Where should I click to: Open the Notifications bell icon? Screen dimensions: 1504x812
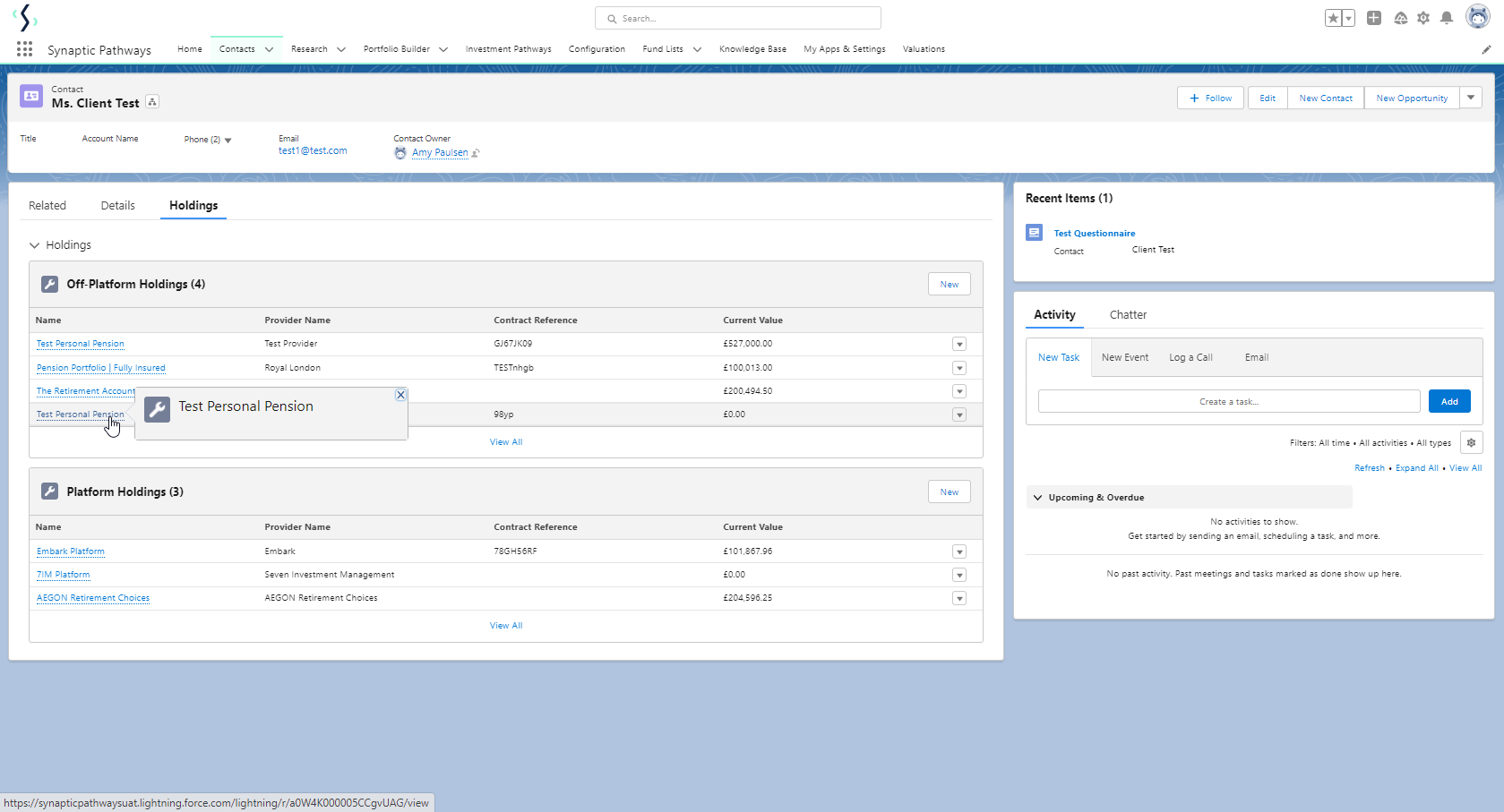(x=1447, y=18)
